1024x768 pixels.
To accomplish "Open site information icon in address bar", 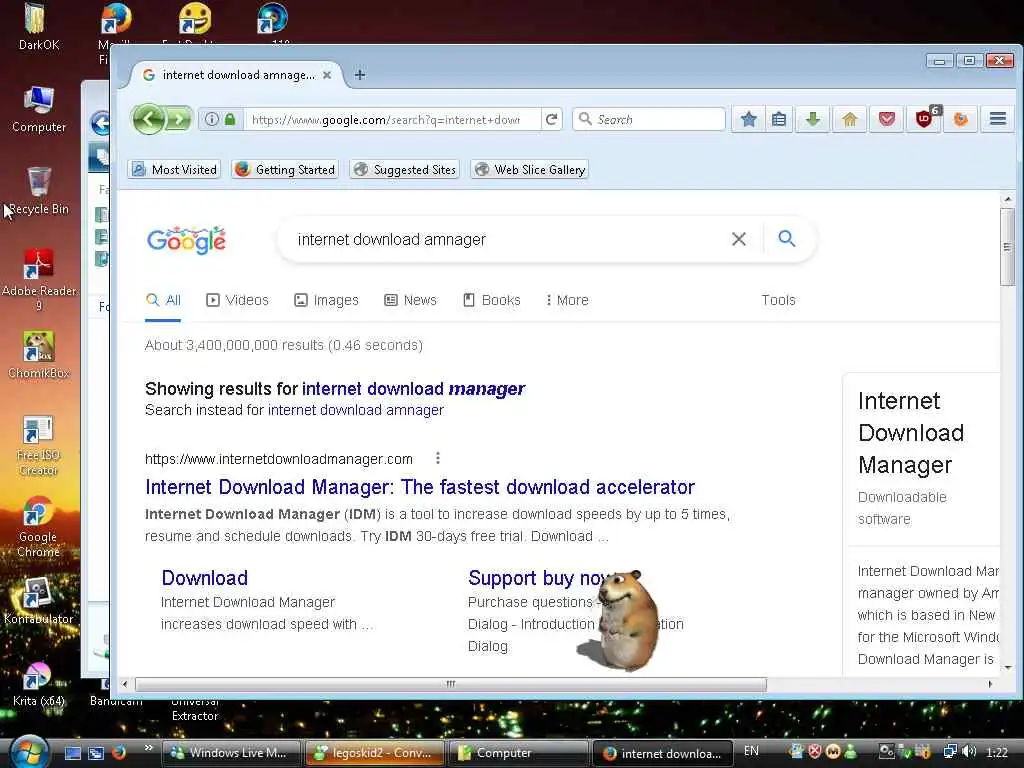I will pos(212,120).
